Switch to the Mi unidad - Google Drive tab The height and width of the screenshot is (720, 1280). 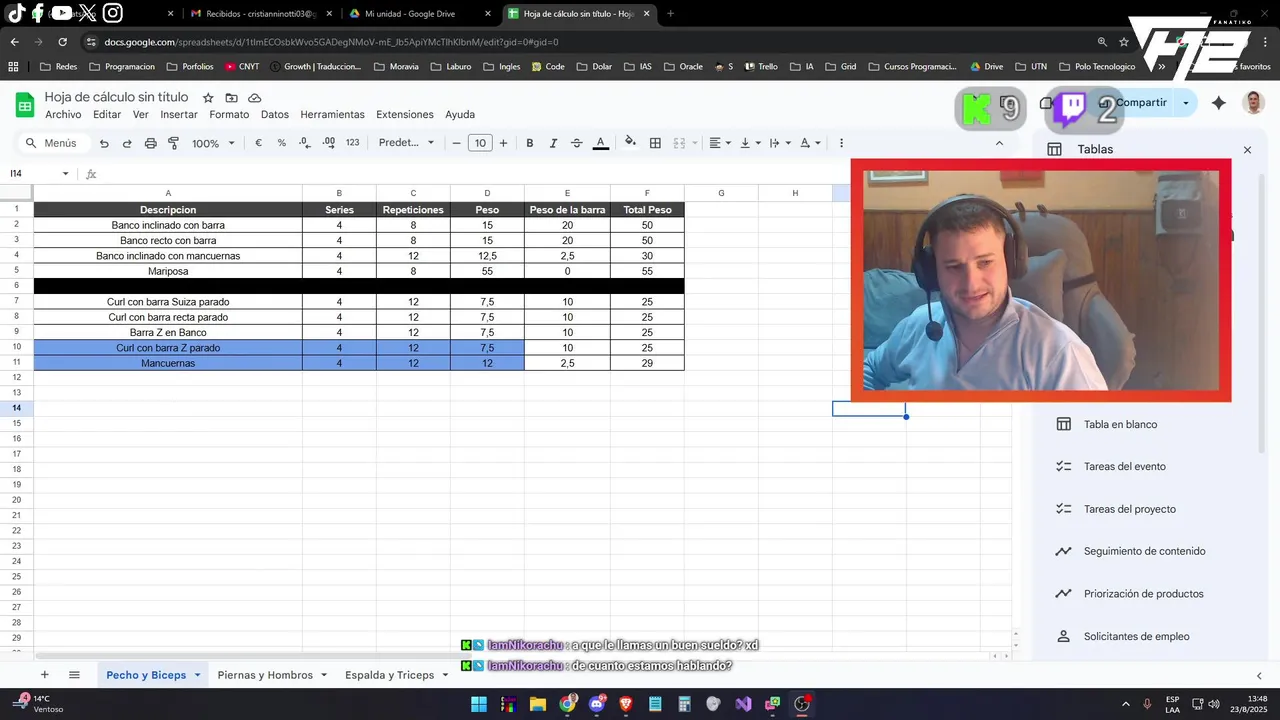click(x=409, y=14)
